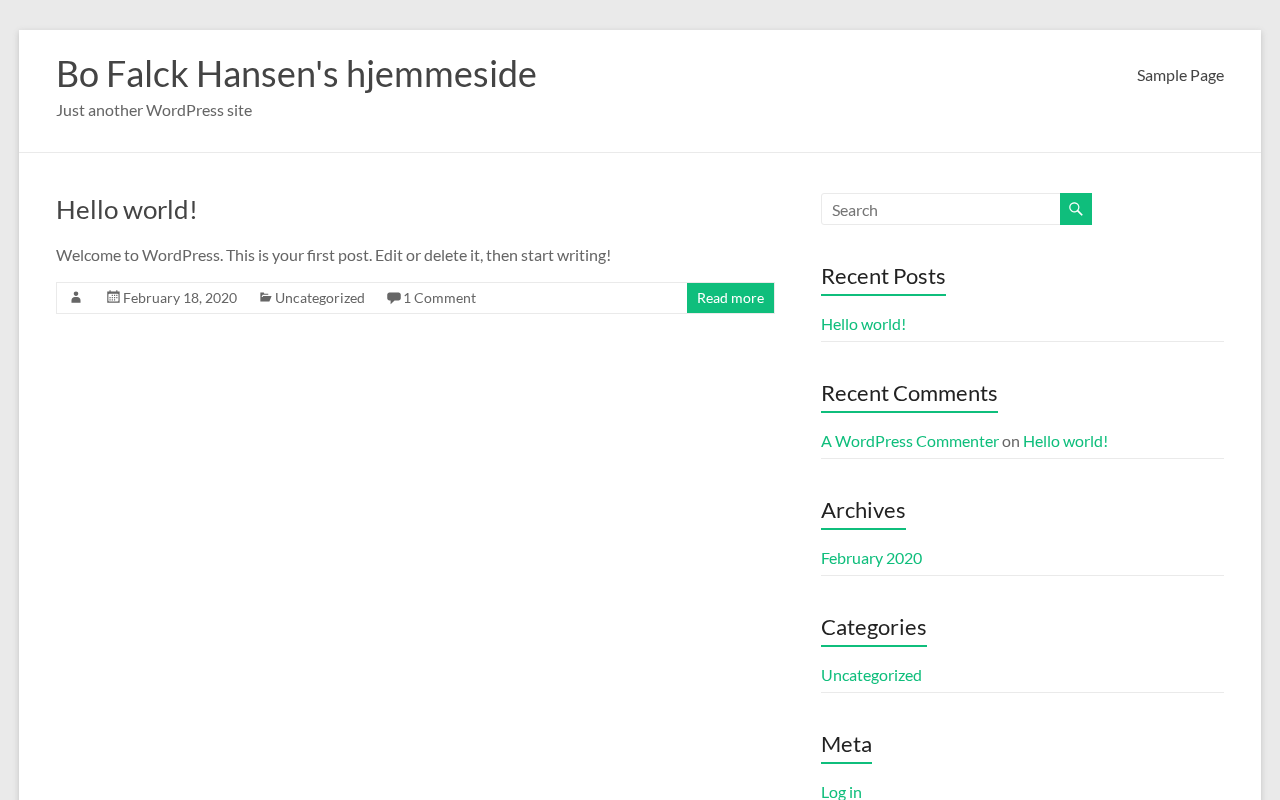Click the comment bubble icon
The width and height of the screenshot is (1280, 800).
394,297
